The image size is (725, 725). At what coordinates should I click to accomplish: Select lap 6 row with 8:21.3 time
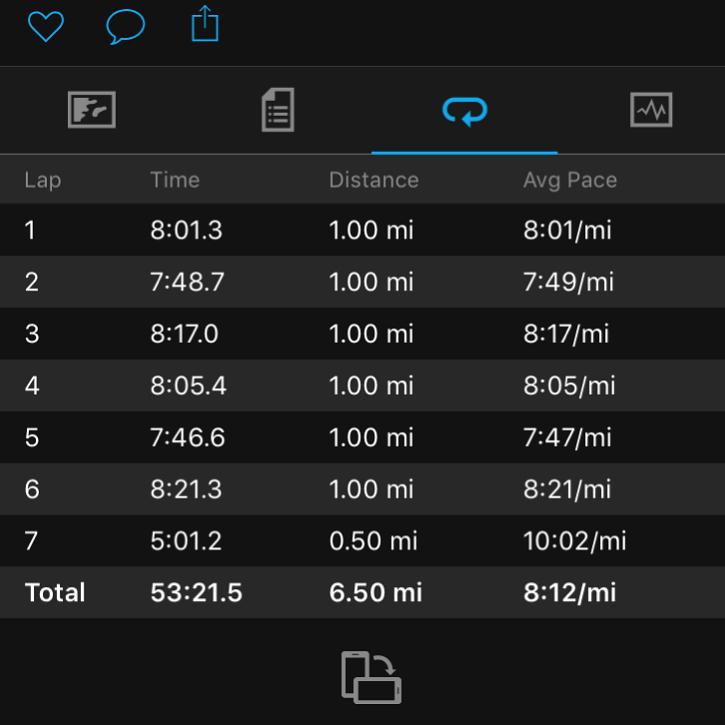pyautogui.click(x=362, y=489)
